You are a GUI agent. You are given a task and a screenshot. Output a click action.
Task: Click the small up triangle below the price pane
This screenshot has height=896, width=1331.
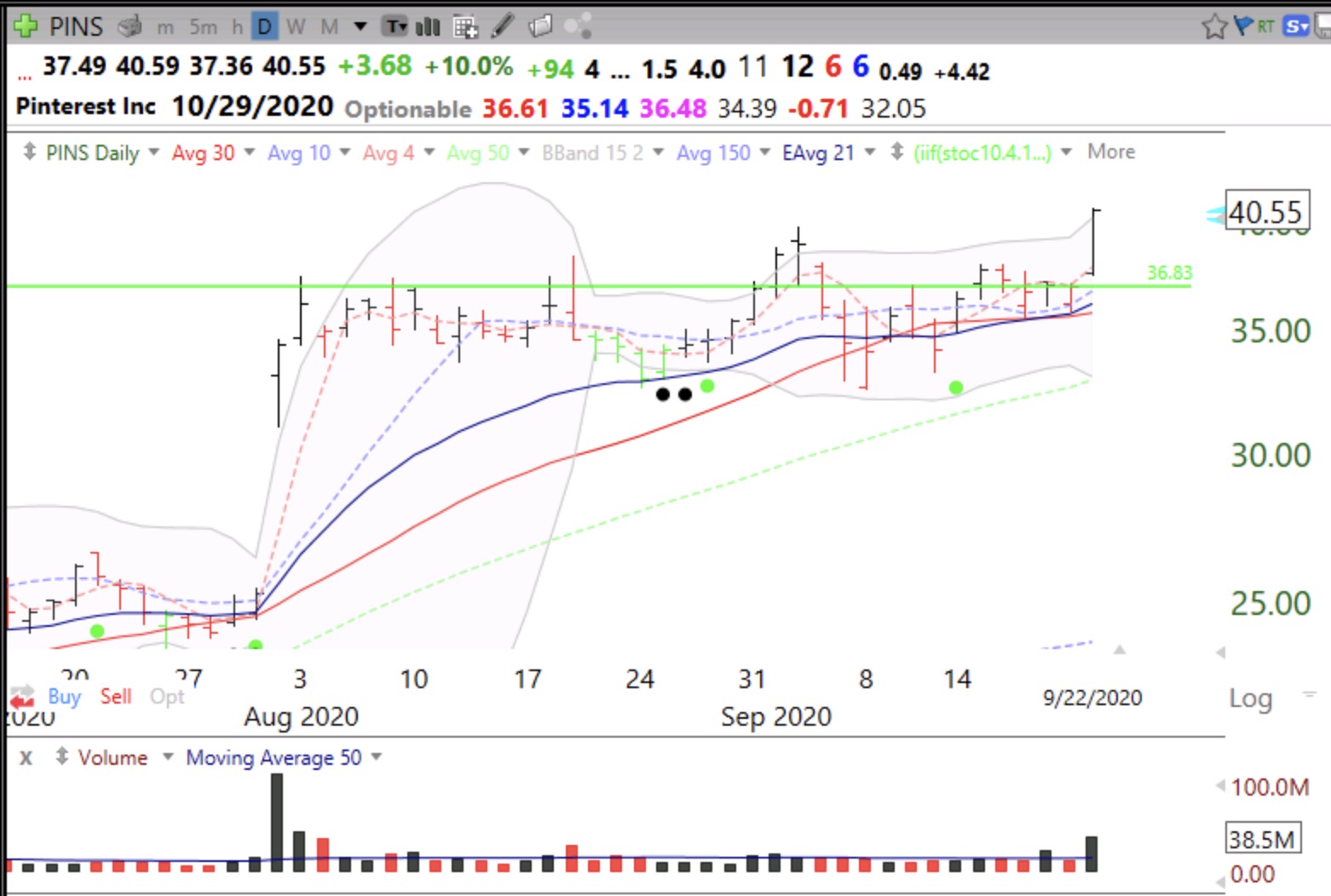[x=1120, y=650]
